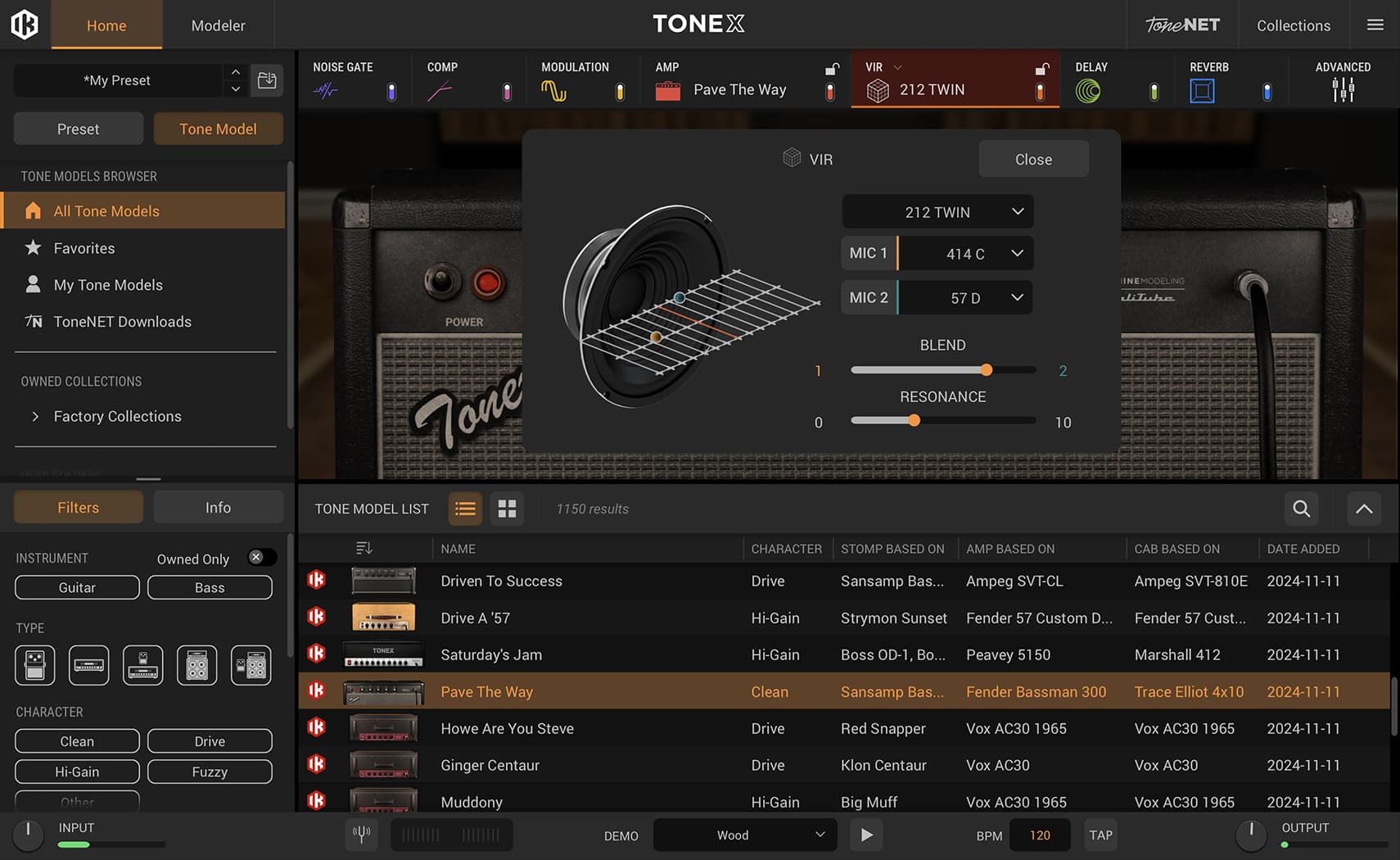Switch to list view icon
1400x860 pixels.
click(x=465, y=509)
